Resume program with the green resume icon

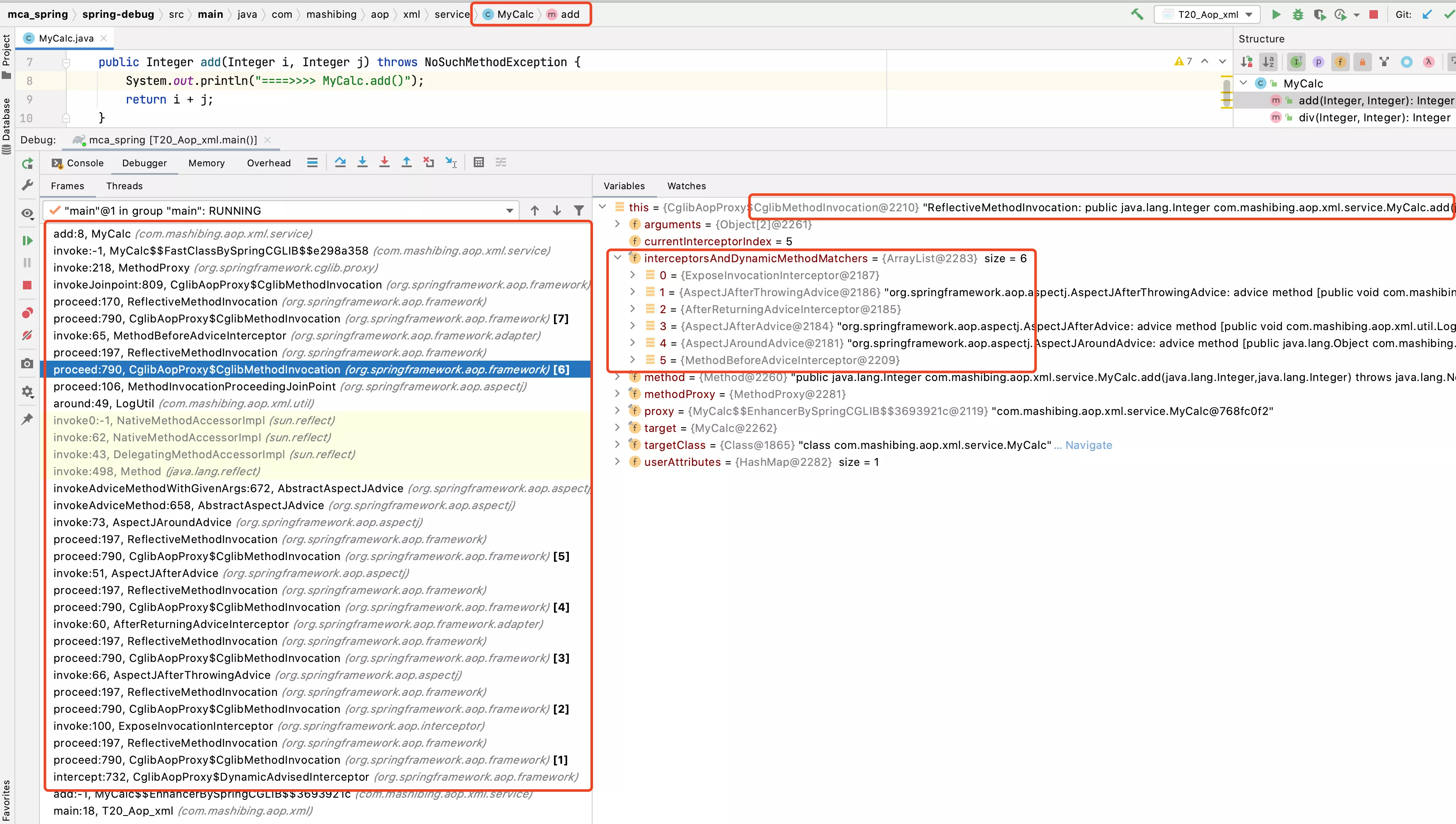[x=27, y=241]
